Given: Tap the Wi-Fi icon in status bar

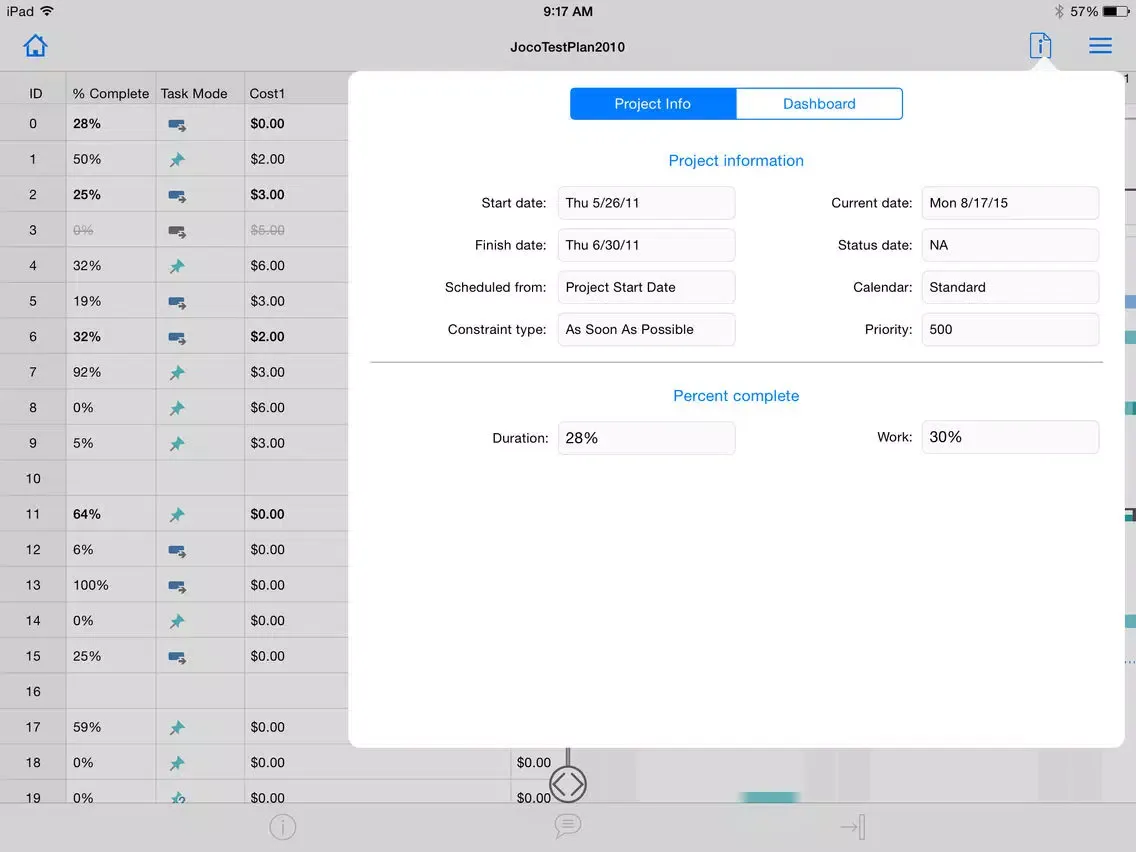Looking at the screenshot, I should [47, 11].
